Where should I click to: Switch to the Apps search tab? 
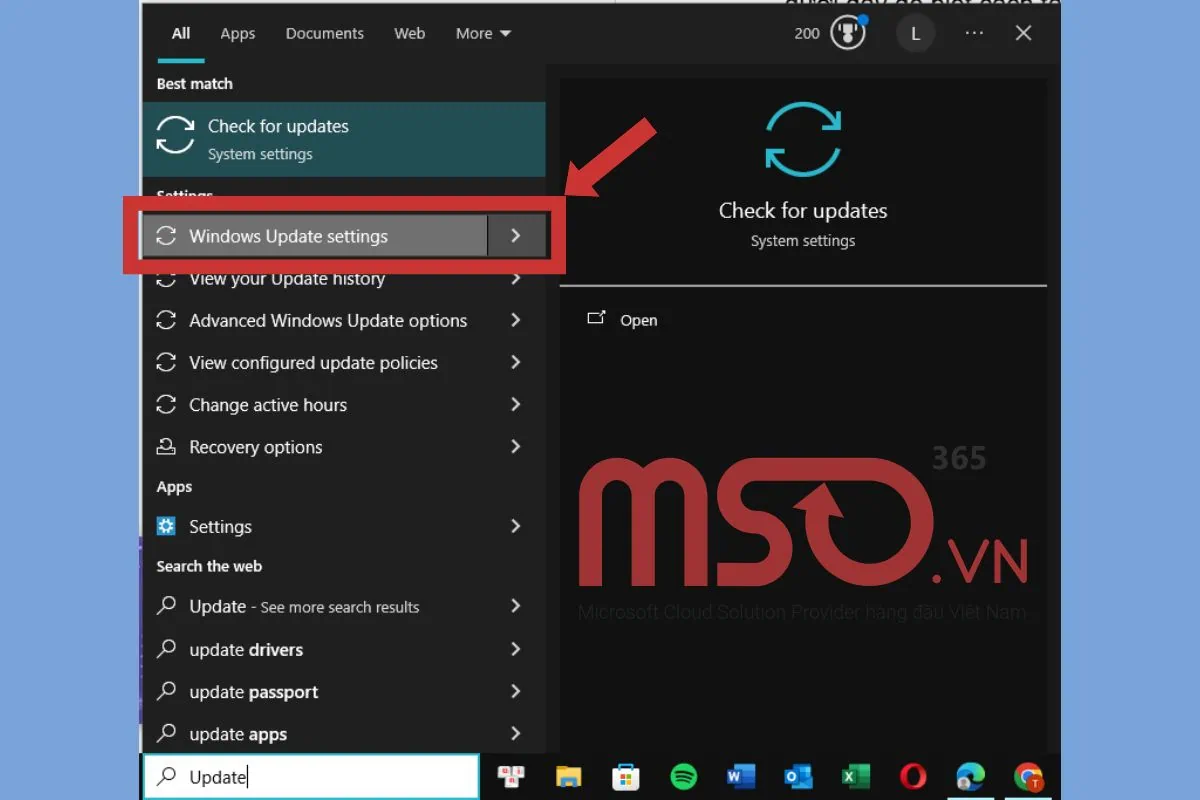pyautogui.click(x=238, y=33)
